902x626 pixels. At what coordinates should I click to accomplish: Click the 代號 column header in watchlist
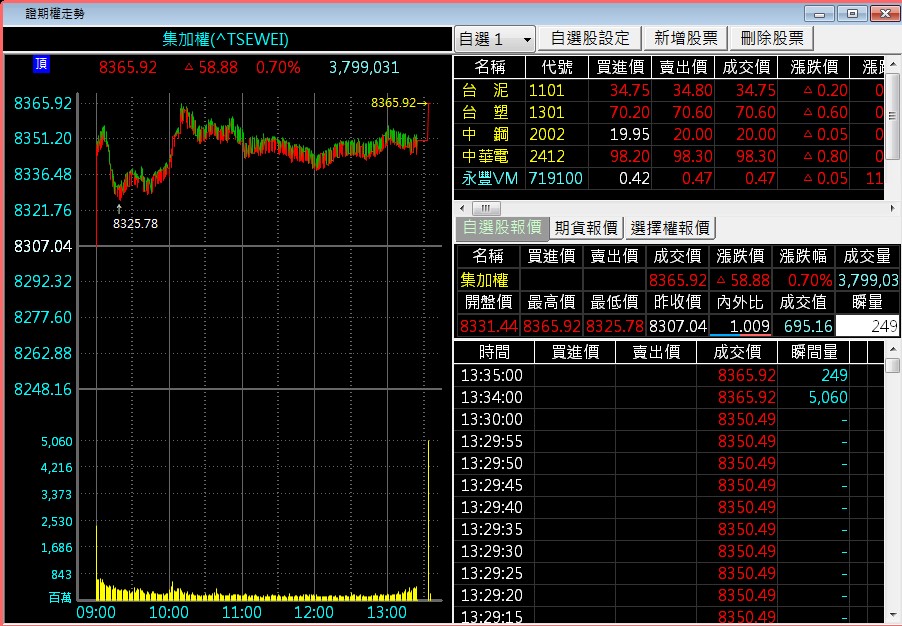[x=557, y=67]
